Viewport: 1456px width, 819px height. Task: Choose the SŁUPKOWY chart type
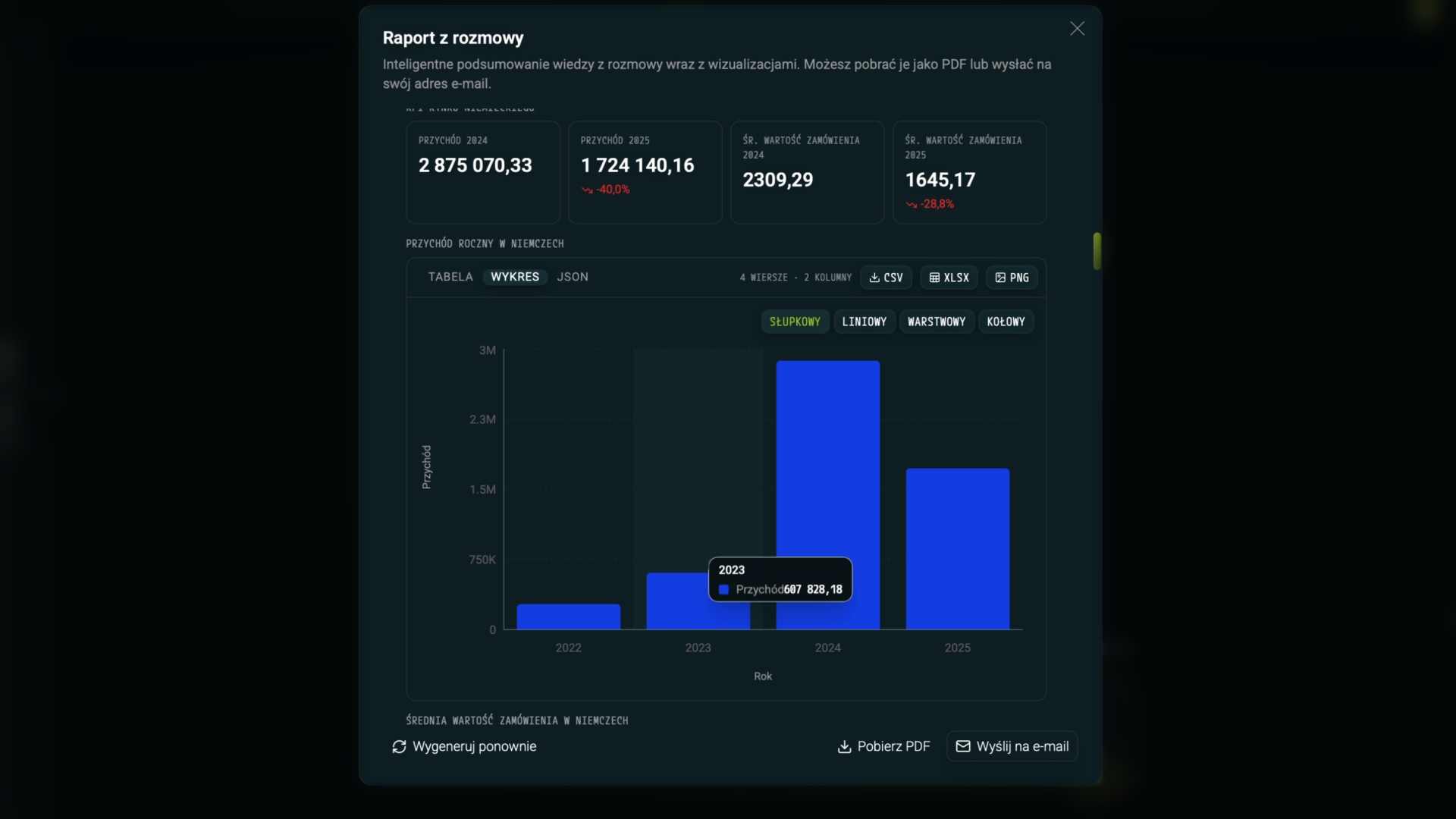pos(795,322)
